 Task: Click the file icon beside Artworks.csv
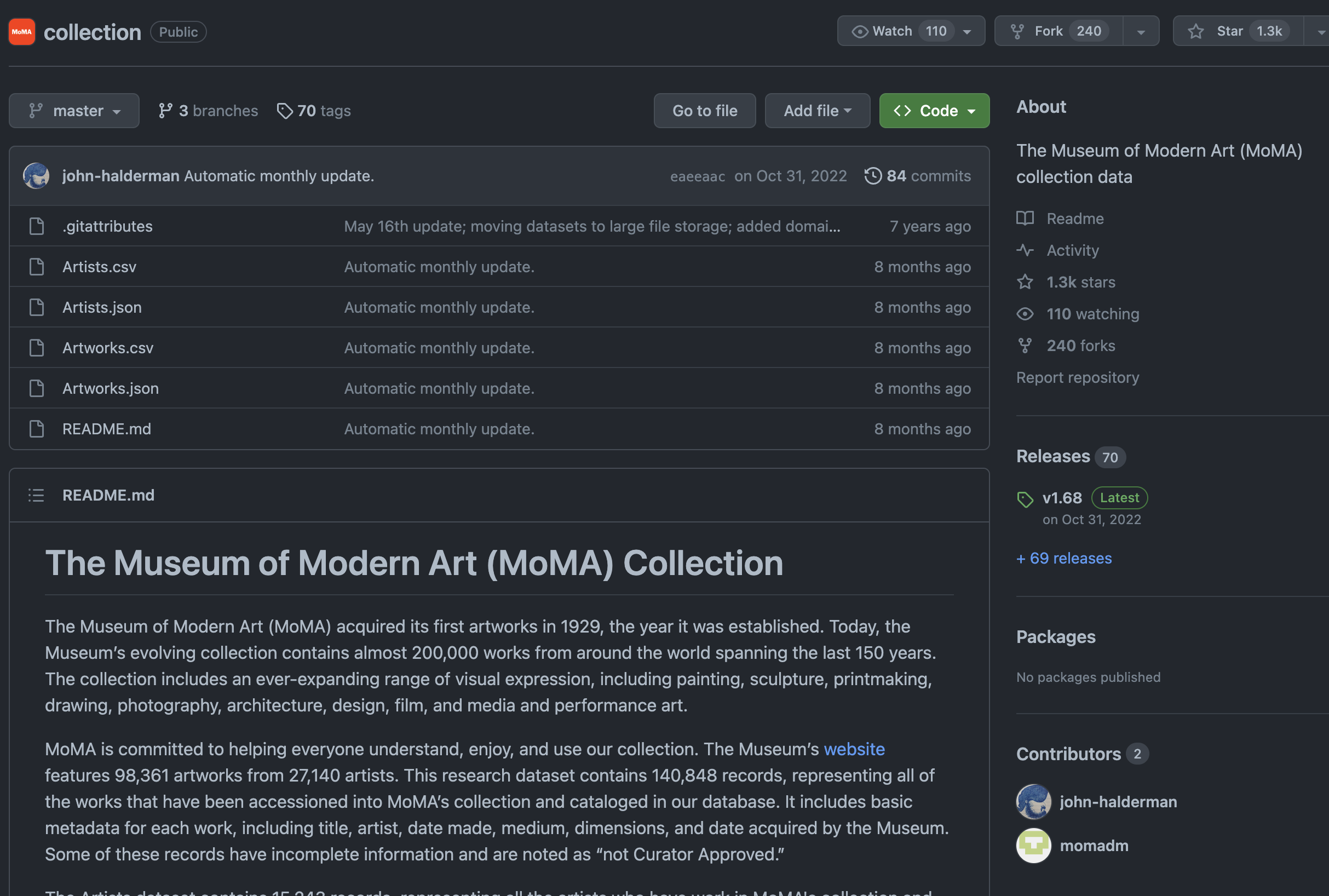[37, 348]
